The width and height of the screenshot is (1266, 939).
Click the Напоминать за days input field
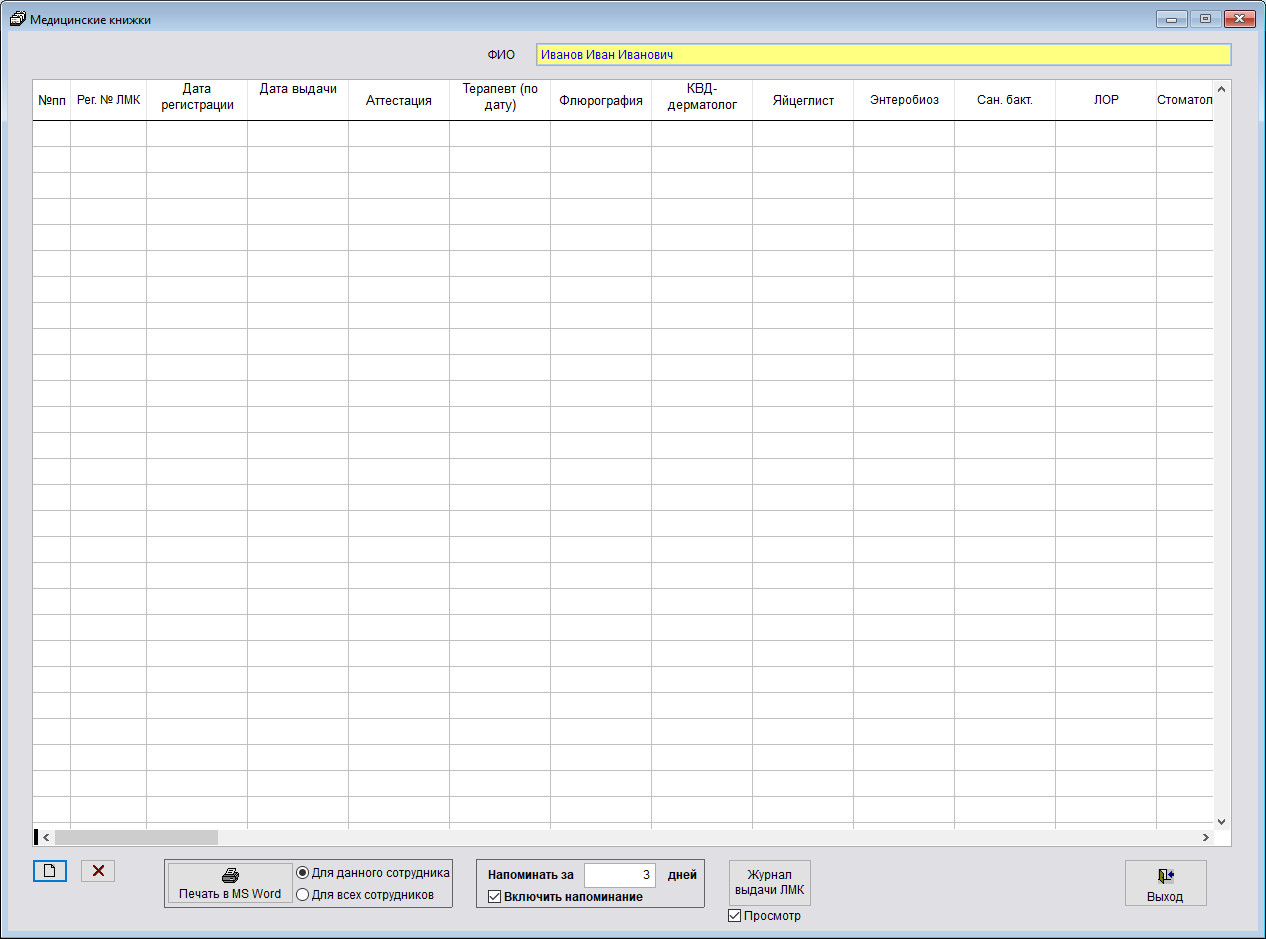[x=620, y=875]
